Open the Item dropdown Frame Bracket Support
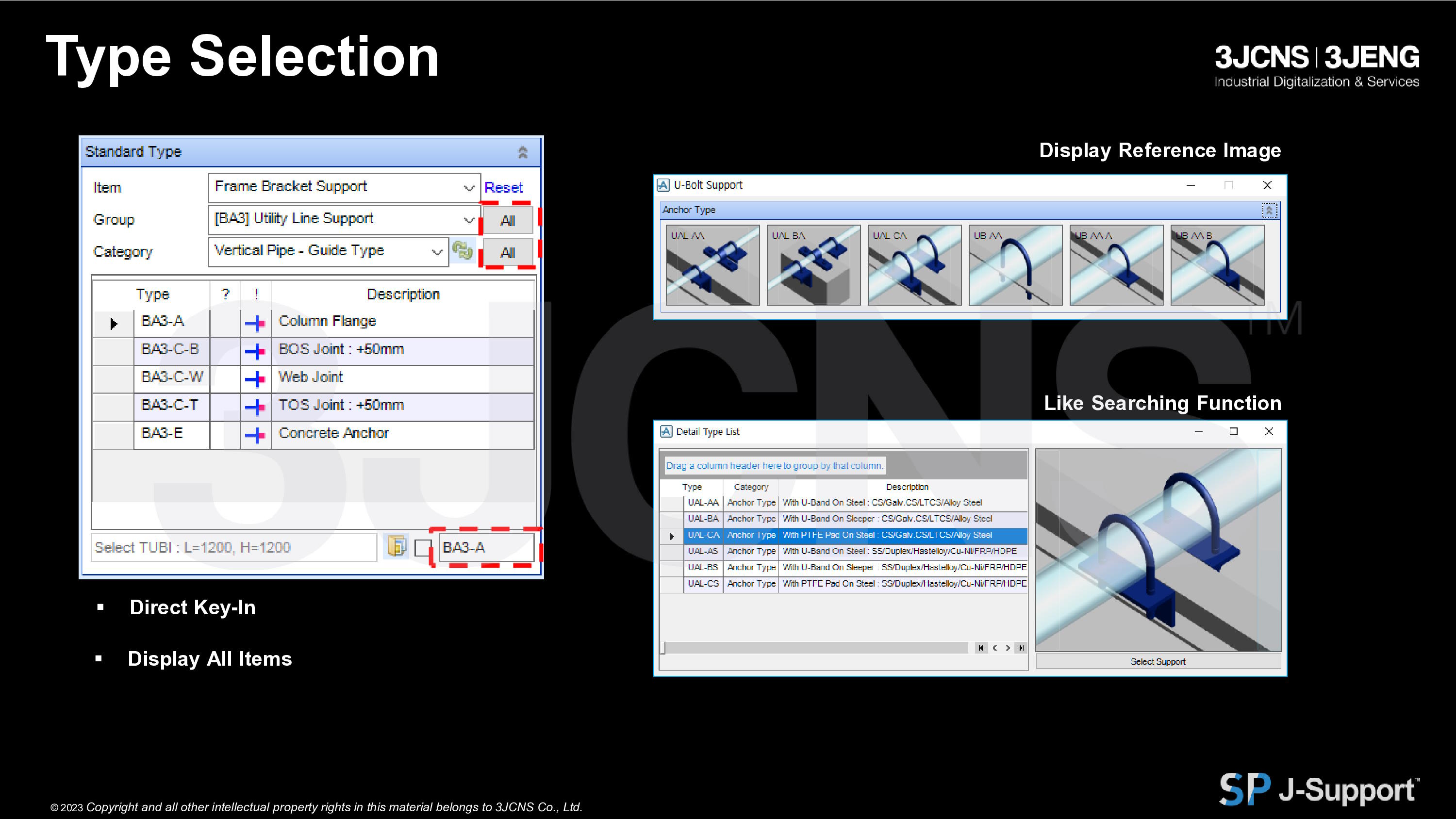 tap(344, 187)
